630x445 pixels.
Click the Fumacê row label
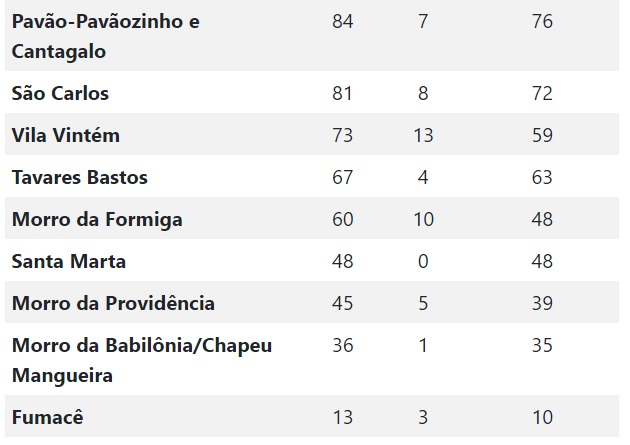(47, 417)
